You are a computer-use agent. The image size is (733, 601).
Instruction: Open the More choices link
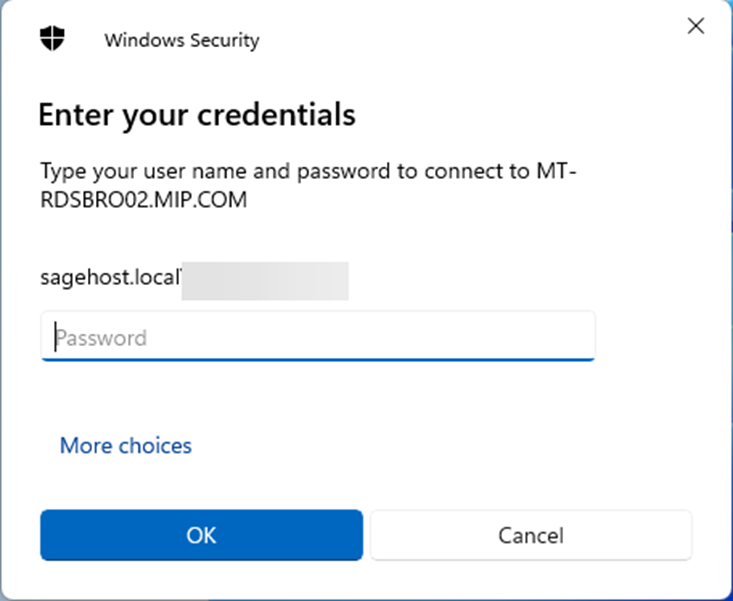click(x=126, y=445)
